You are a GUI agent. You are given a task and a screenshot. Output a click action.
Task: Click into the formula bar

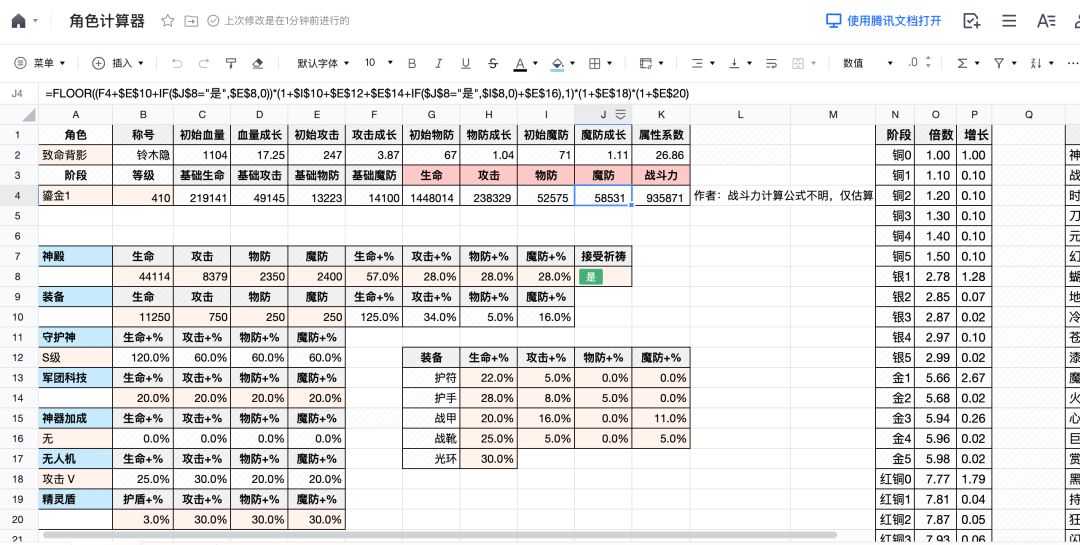pos(558,93)
